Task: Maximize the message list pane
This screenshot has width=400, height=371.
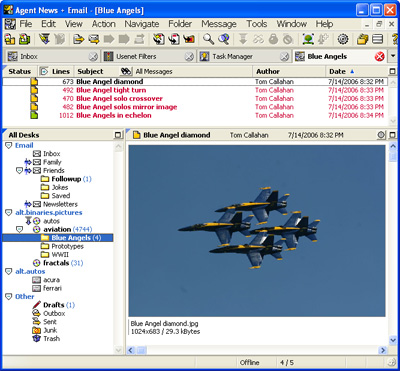Action: [x=393, y=71]
